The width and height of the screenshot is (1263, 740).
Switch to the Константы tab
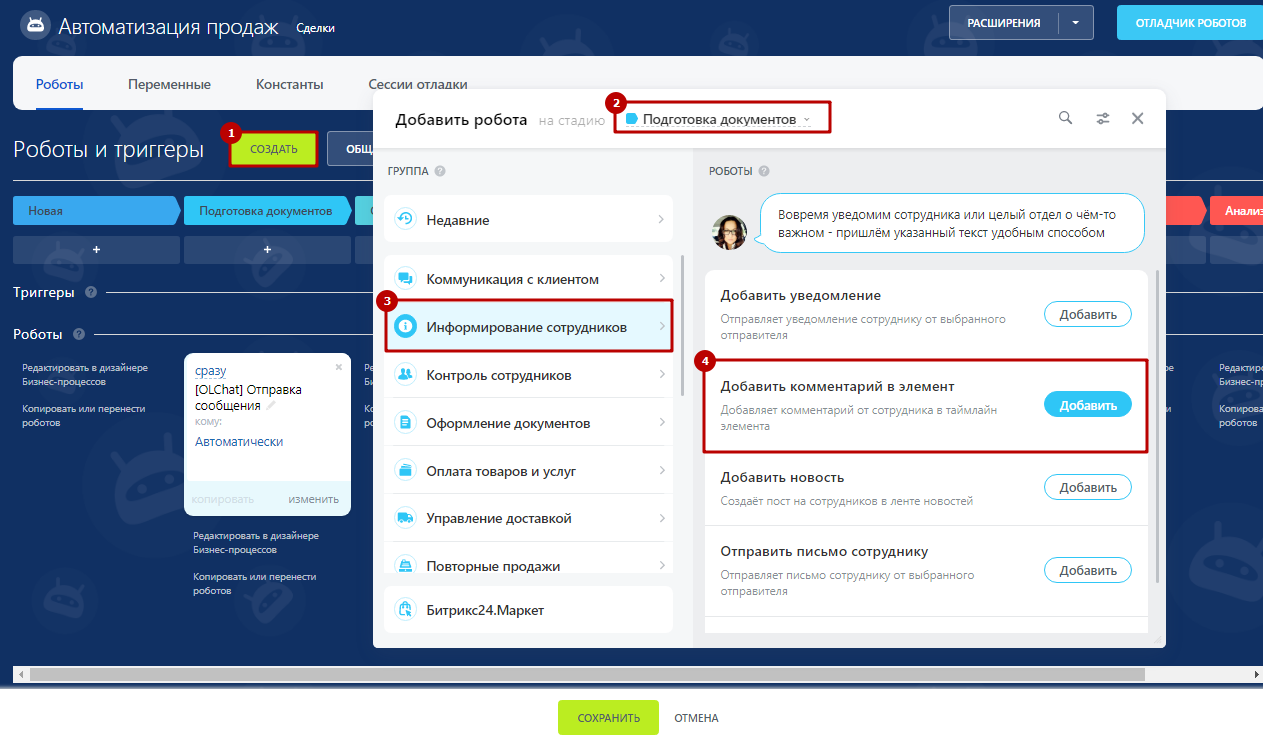coord(289,85)
